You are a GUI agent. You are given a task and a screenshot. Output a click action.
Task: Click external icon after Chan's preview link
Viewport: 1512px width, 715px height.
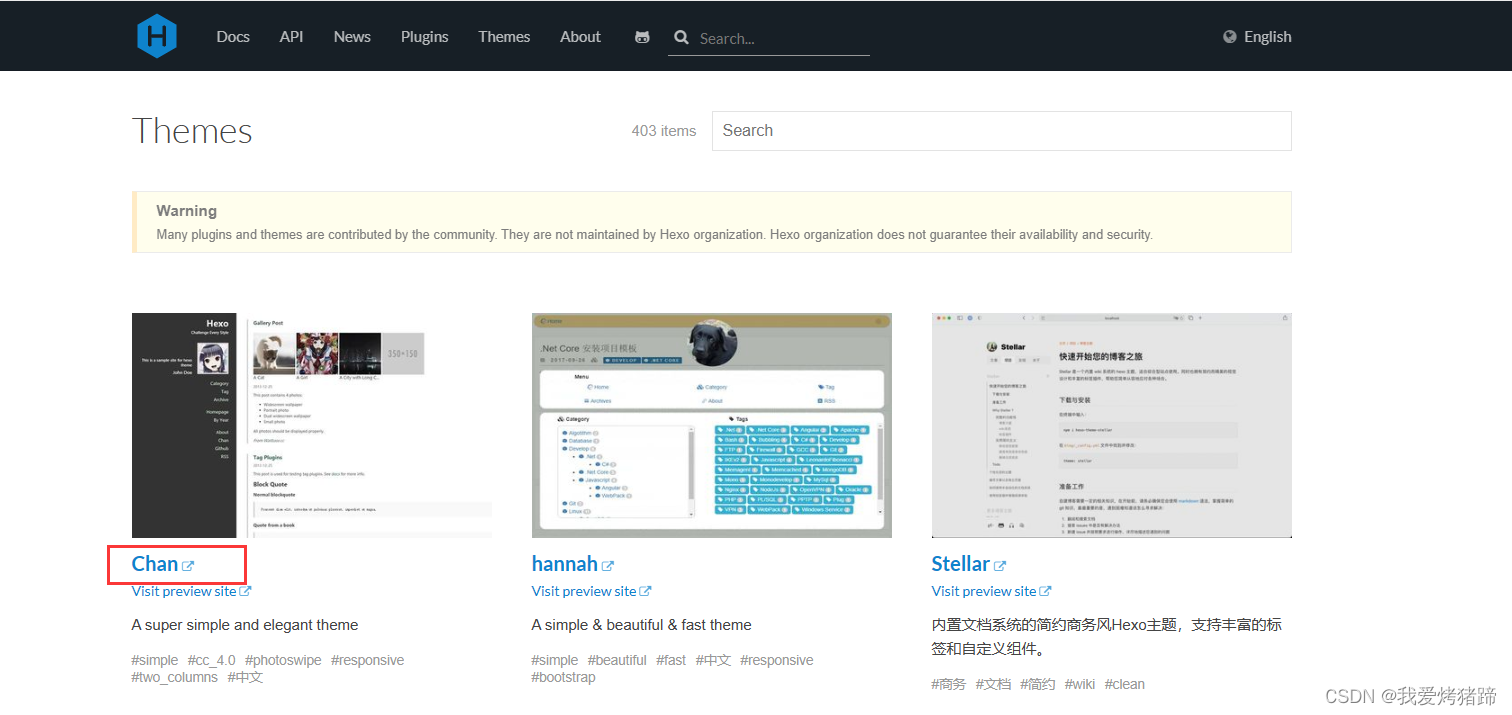(246, 591)
